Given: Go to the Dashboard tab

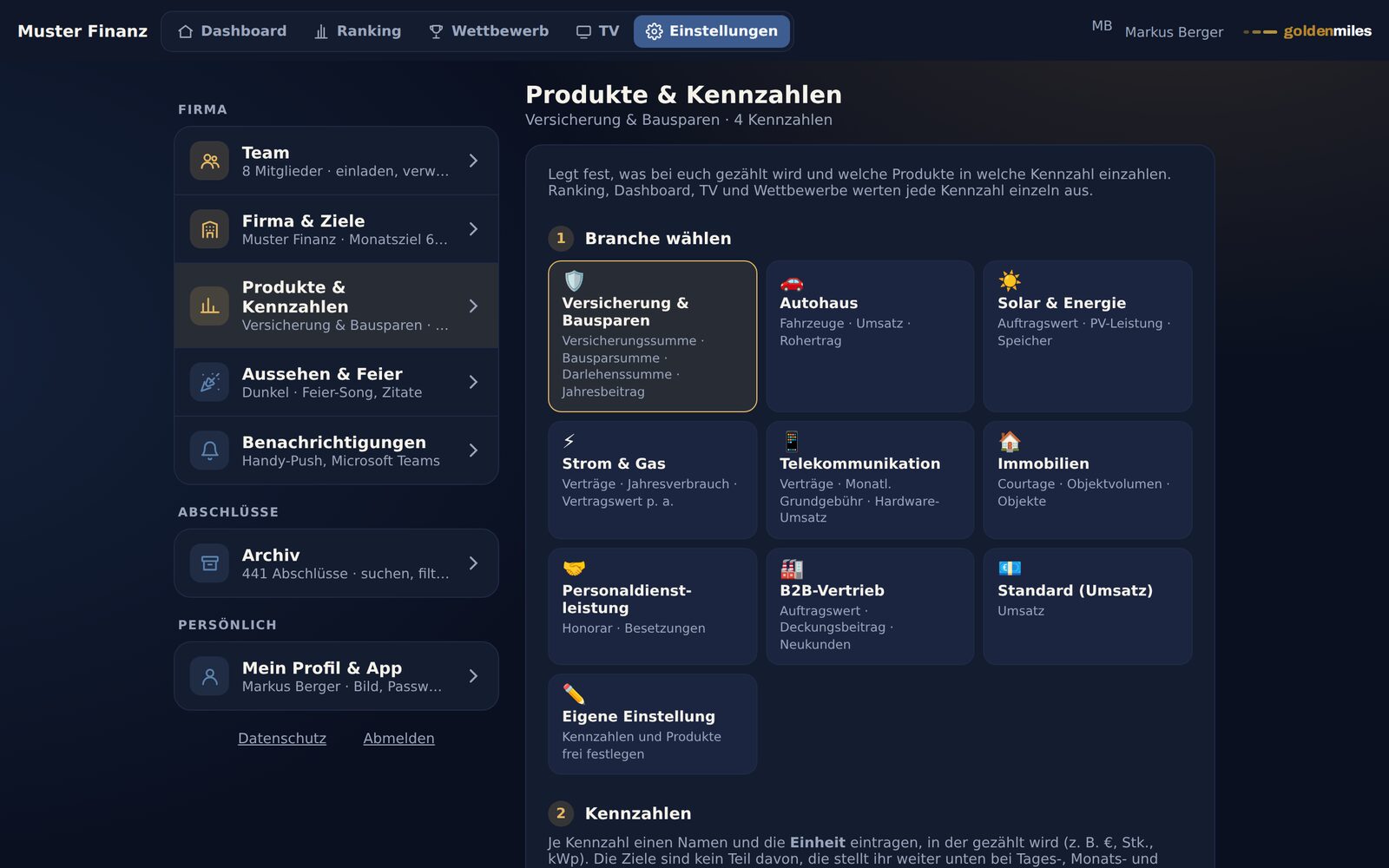Looking at the screenshot, I should (232, 31).
